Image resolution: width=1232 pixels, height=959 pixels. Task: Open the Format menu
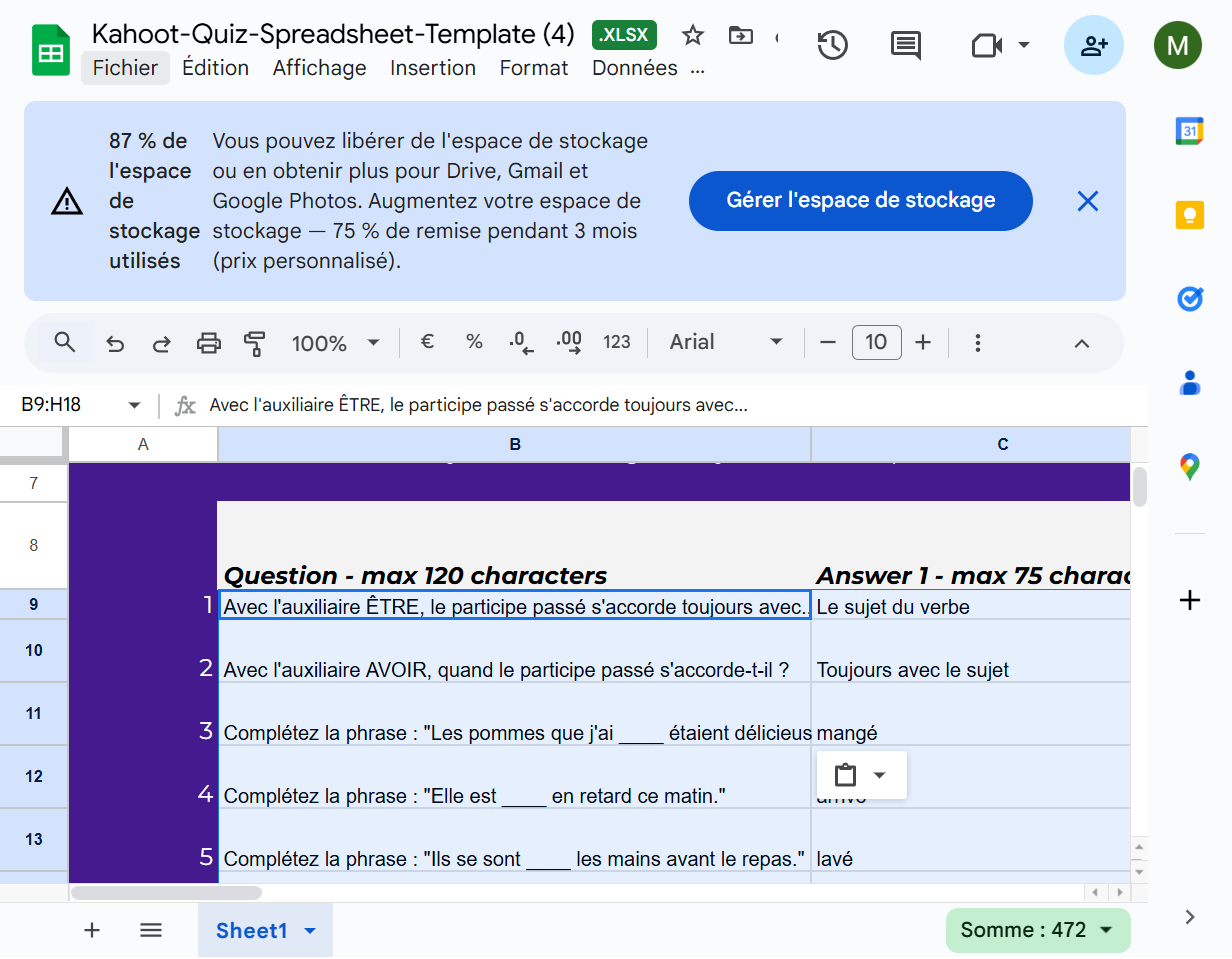[x=534, y=68]
